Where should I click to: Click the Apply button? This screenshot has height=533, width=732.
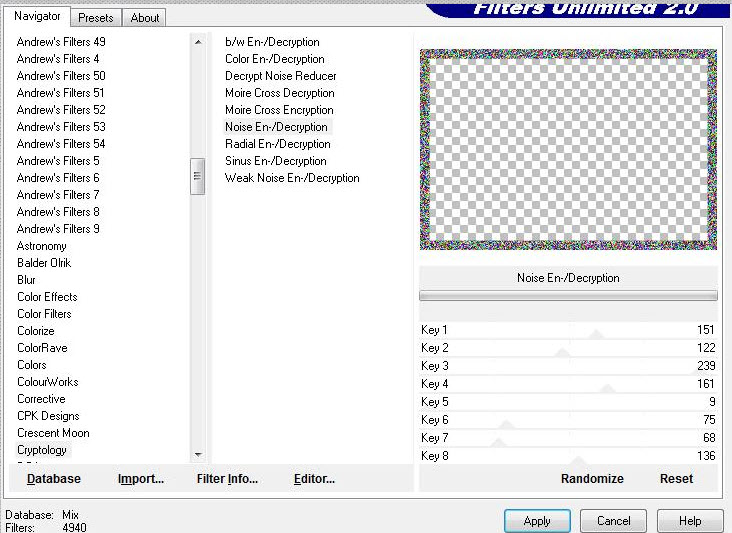pos(537,521)
